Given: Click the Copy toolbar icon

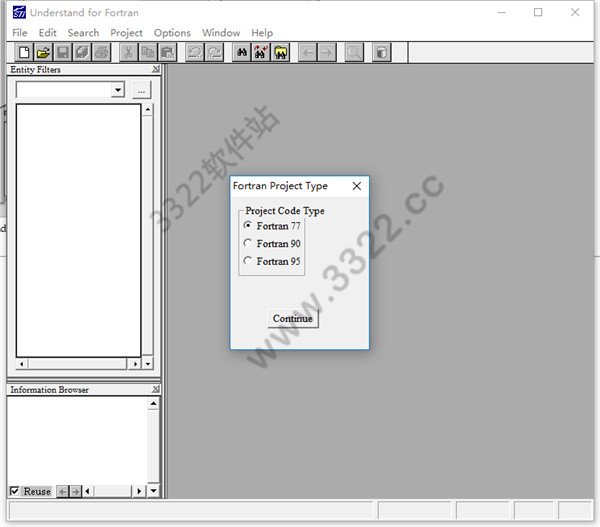Looking at the screenshot, I should point(148,52).
